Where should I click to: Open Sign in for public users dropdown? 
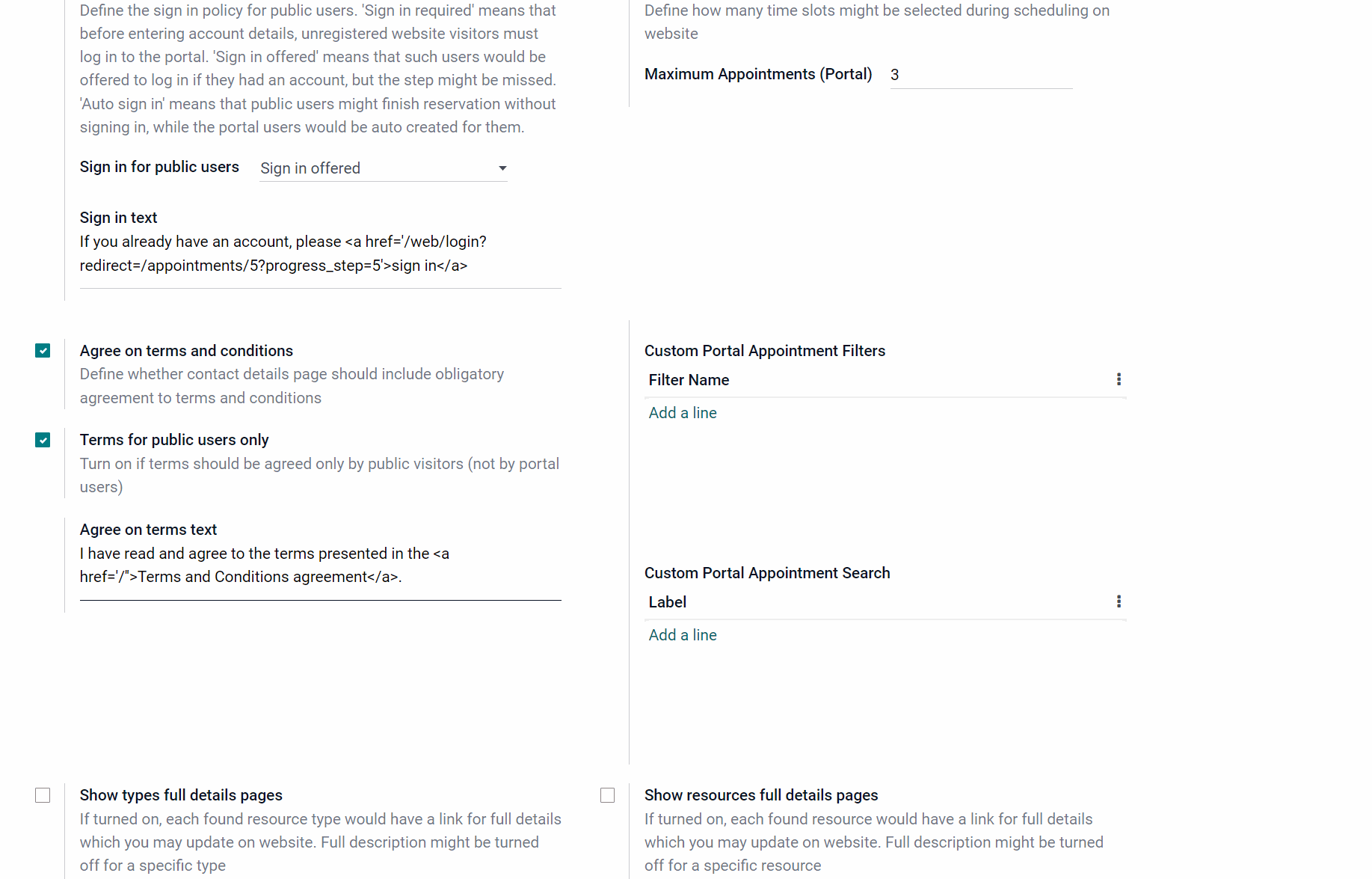(384, 168)
